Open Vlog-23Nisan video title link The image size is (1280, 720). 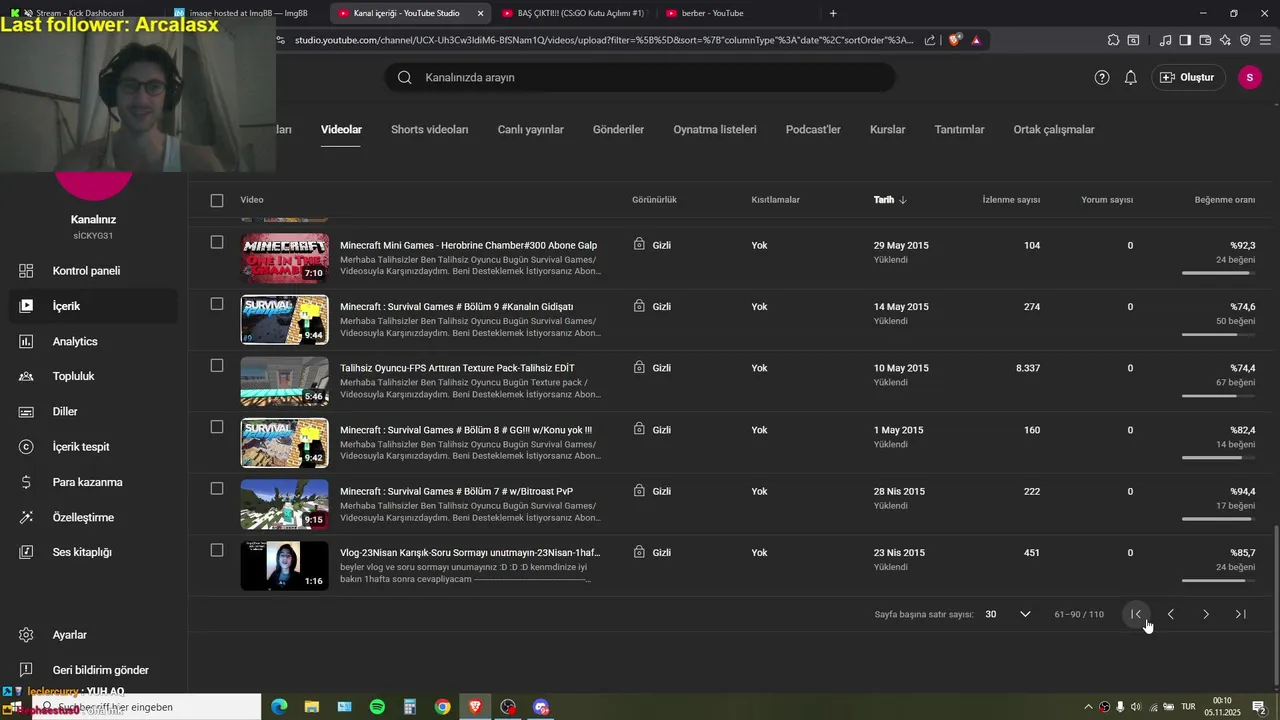470,553
